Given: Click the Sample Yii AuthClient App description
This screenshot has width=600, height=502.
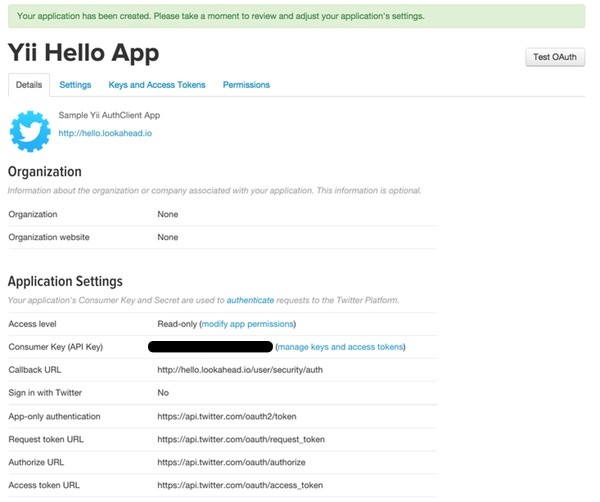Looking at the screenshot, I should [x=109, y=115].
